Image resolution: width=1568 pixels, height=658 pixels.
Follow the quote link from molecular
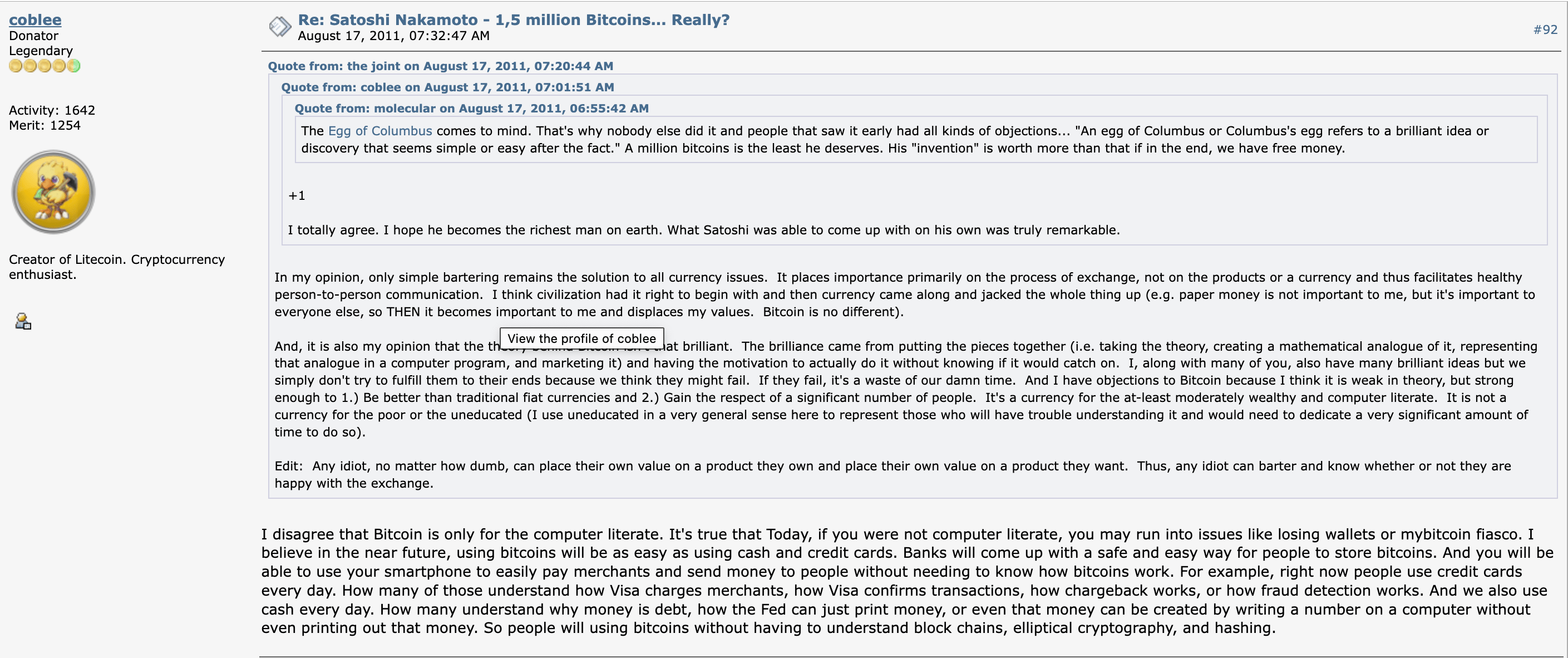tap(471, 109)
